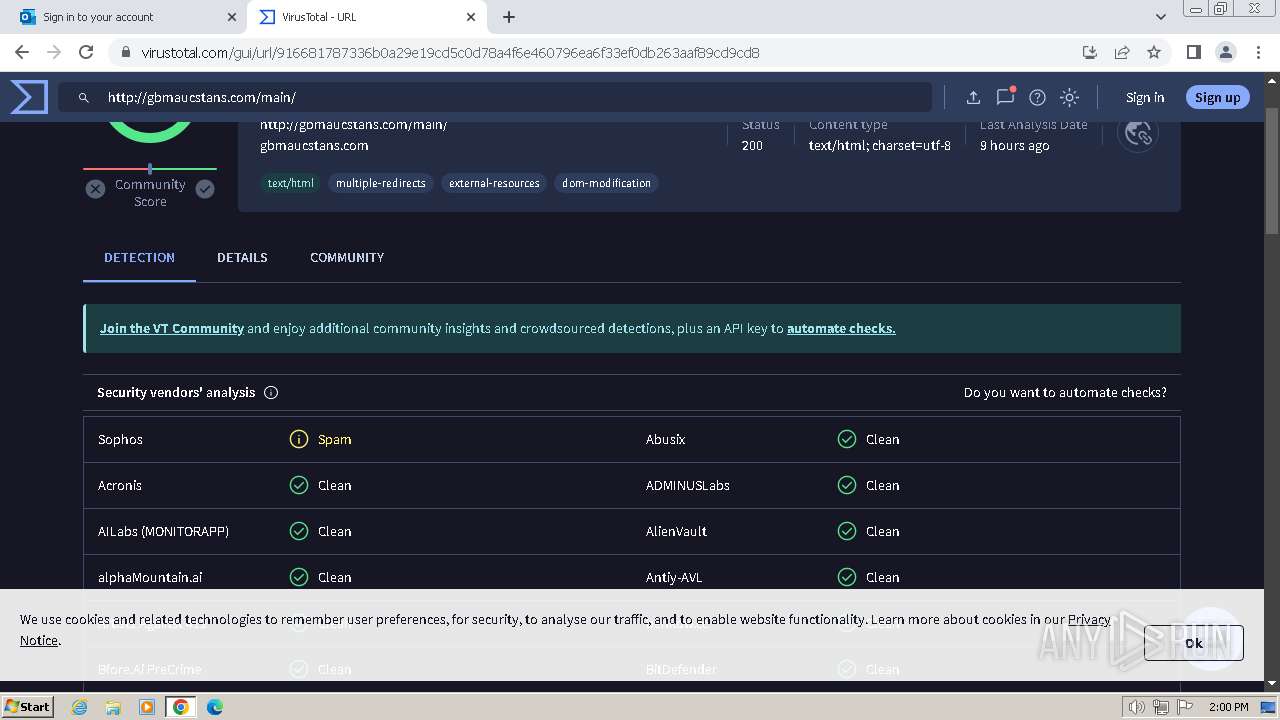
Task: Switch to the DETAILS tab
Action: pos(242,257)
